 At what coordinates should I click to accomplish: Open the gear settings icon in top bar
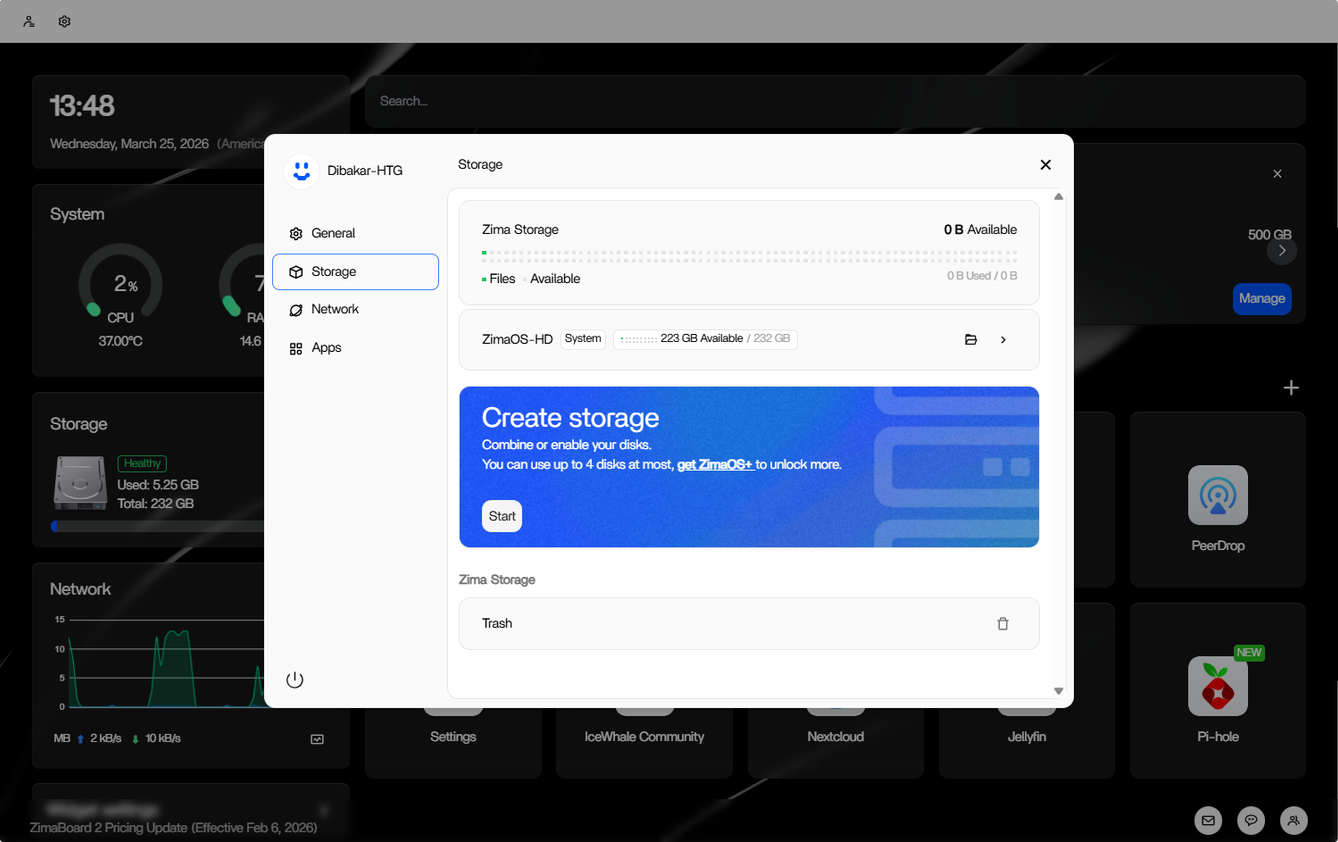(65, 21)
